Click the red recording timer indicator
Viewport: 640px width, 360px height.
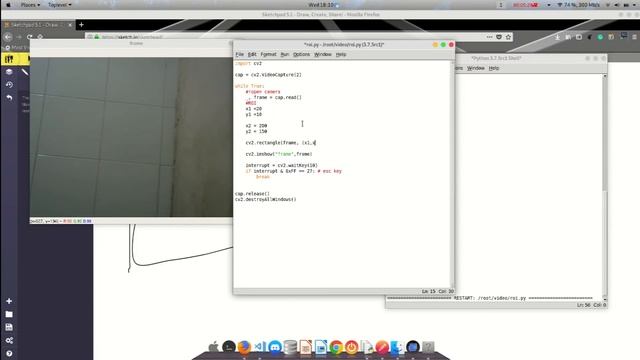[x=526, y=5]
